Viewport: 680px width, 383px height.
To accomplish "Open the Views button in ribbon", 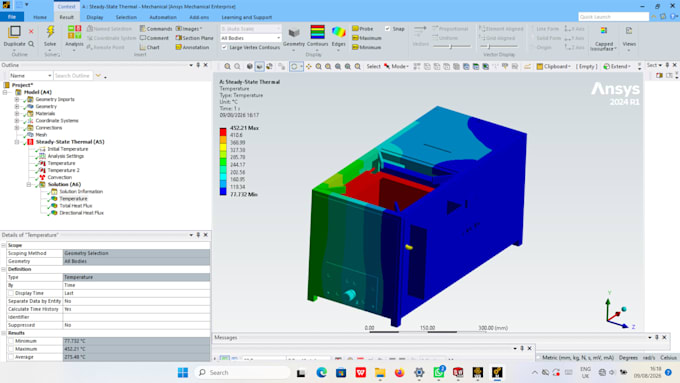I will point(629,36).
